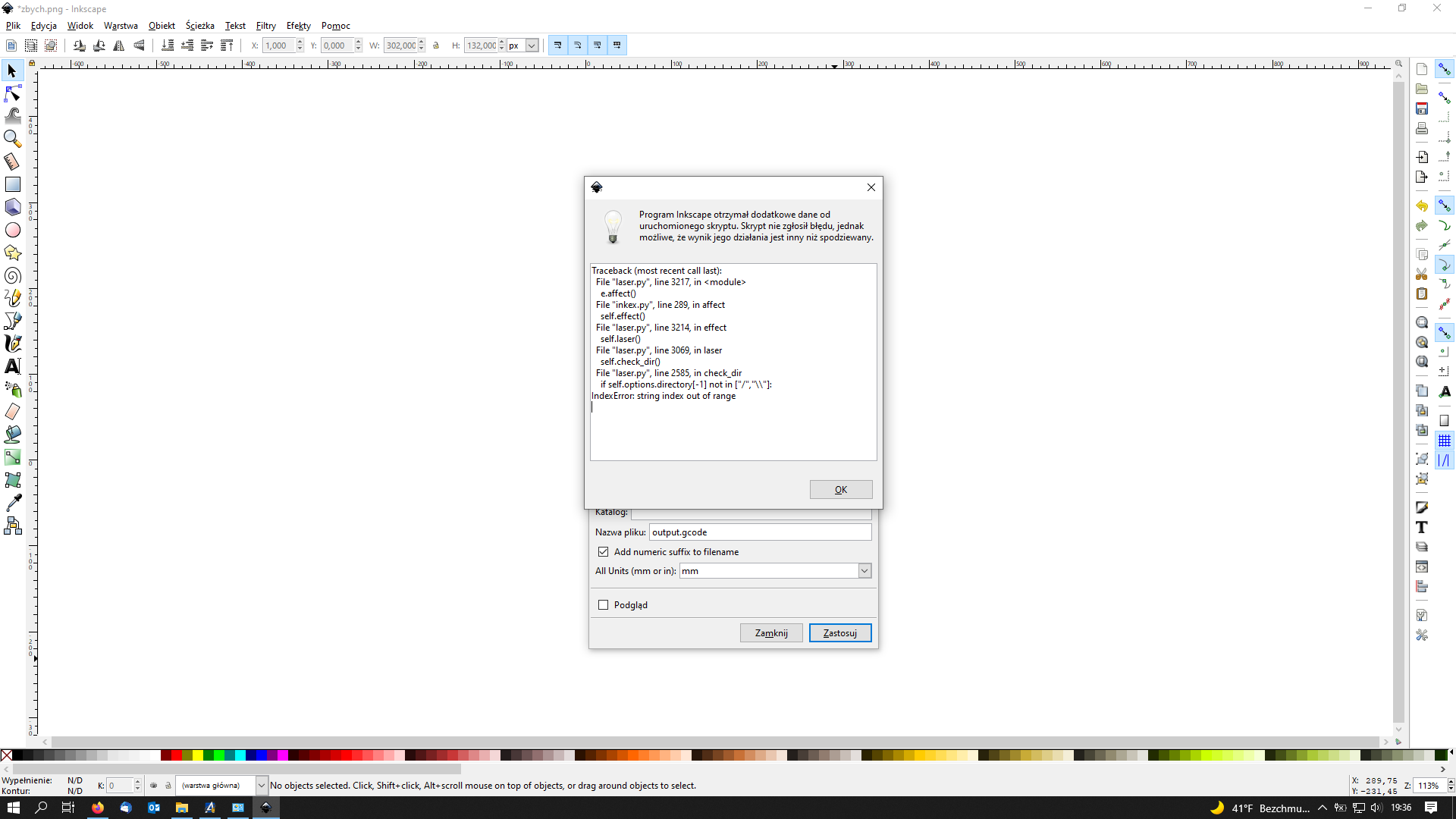Choose the Spiral drawing tool
This screenshot has width=1456, height=819.
(12, 275)
